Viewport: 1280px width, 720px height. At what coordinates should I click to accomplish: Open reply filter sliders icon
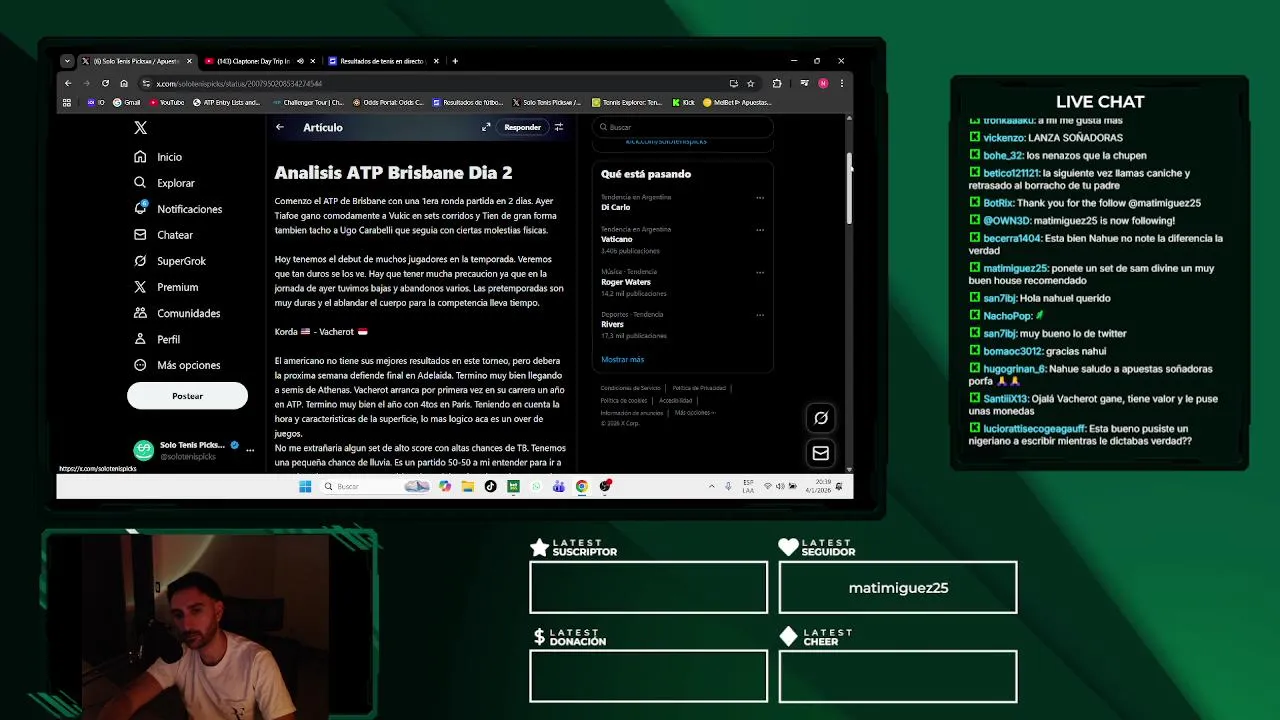coord(559,127)
